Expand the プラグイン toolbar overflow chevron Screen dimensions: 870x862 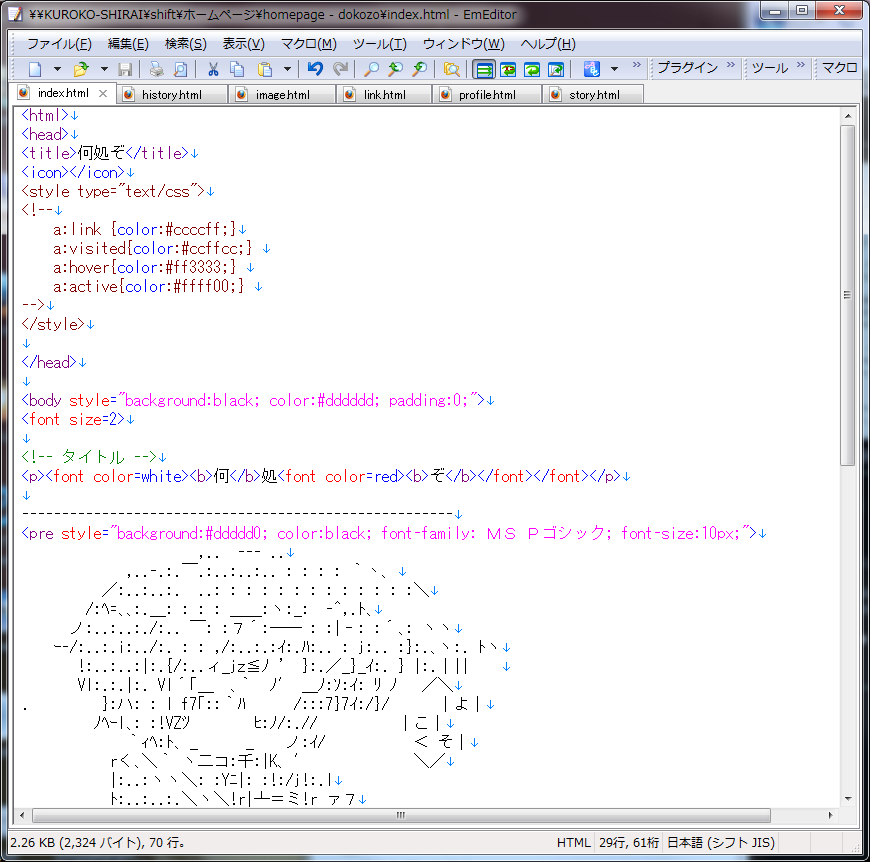(731, 65)
